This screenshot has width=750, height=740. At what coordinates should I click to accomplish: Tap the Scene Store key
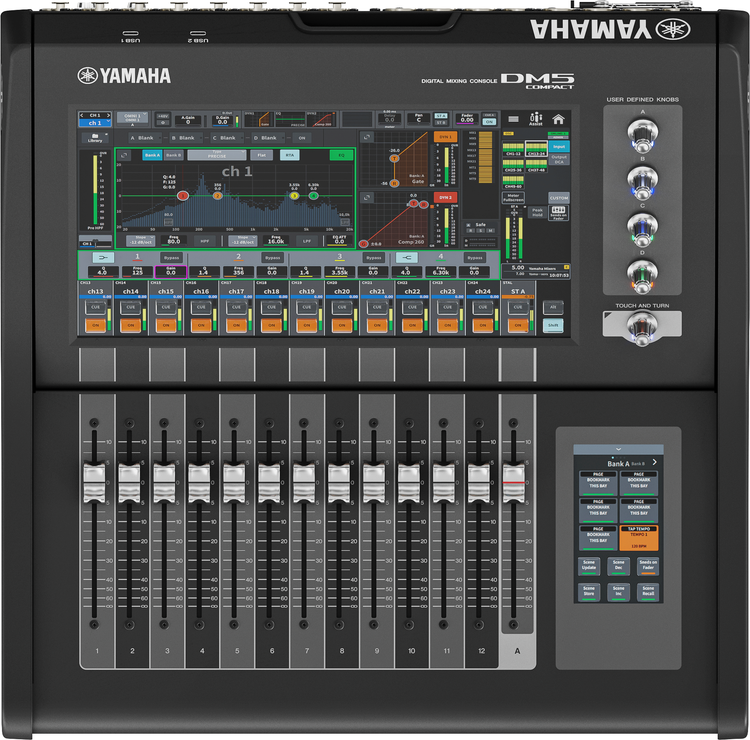[x=589, y=591]
